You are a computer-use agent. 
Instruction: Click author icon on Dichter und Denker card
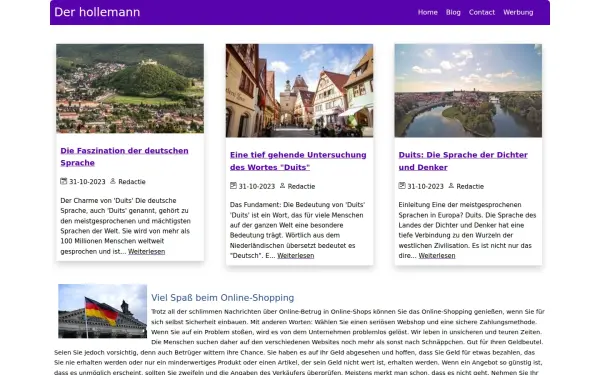(x=451, y=186)
